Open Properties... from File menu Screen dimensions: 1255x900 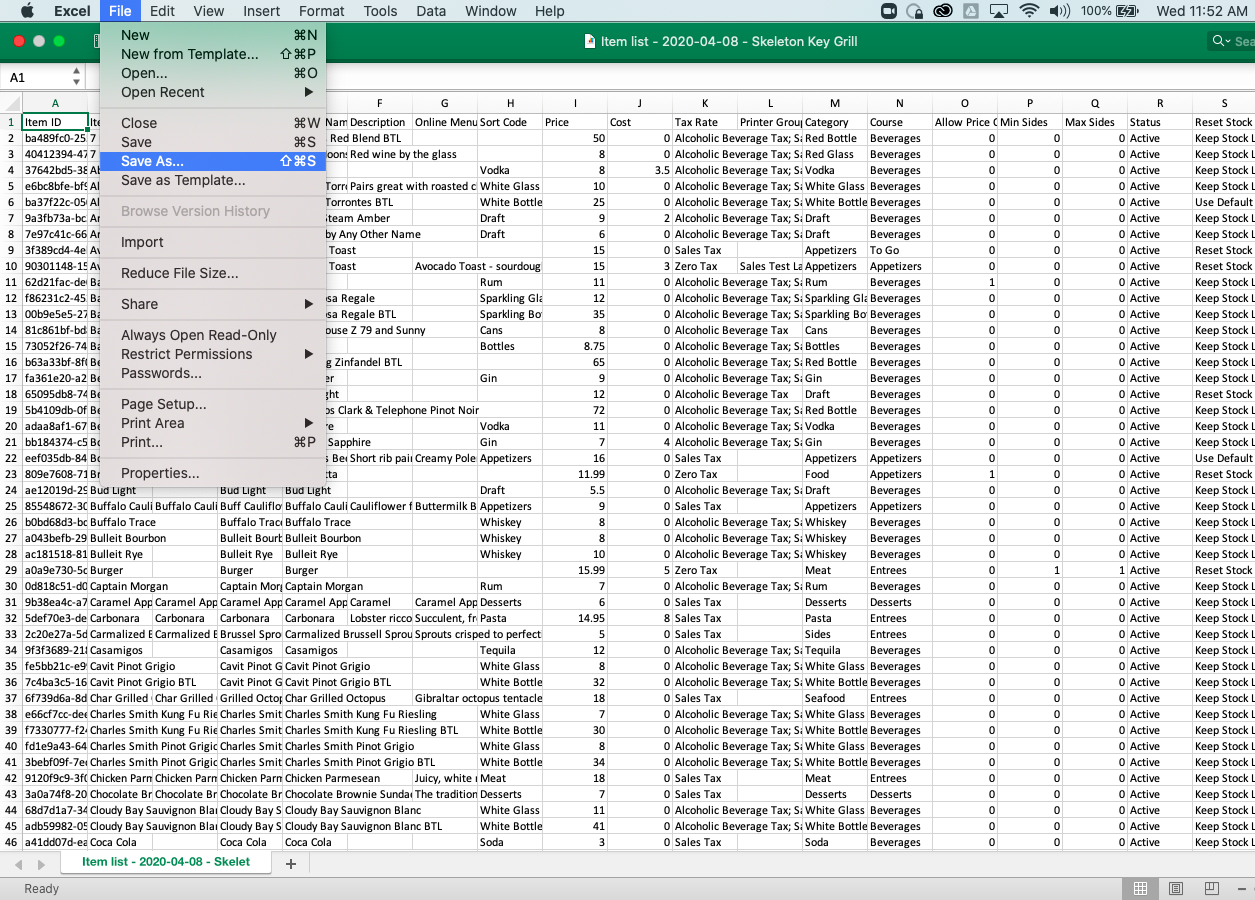click(213, 473)
